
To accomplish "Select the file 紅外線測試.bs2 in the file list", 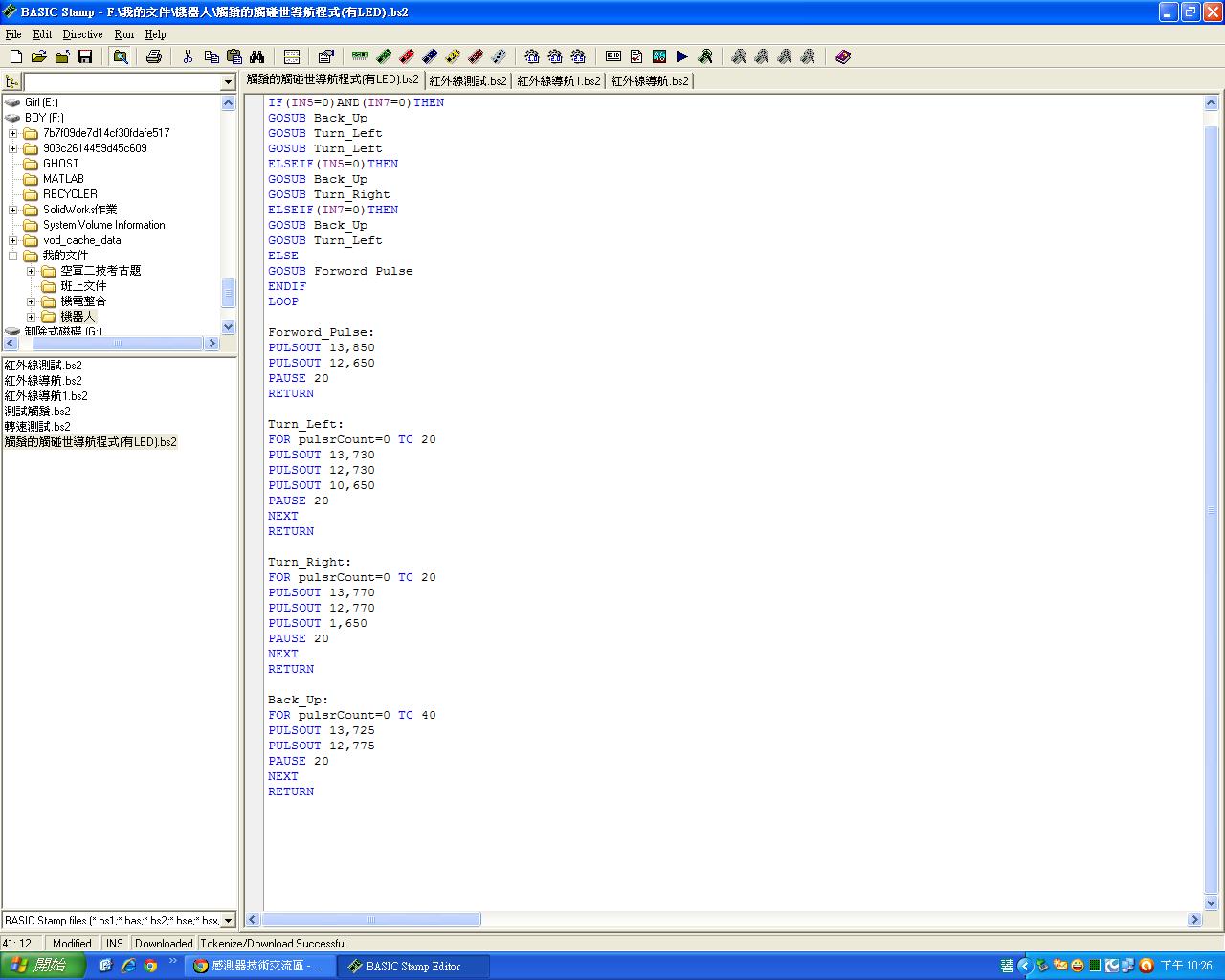I will (x=43, y=366).
